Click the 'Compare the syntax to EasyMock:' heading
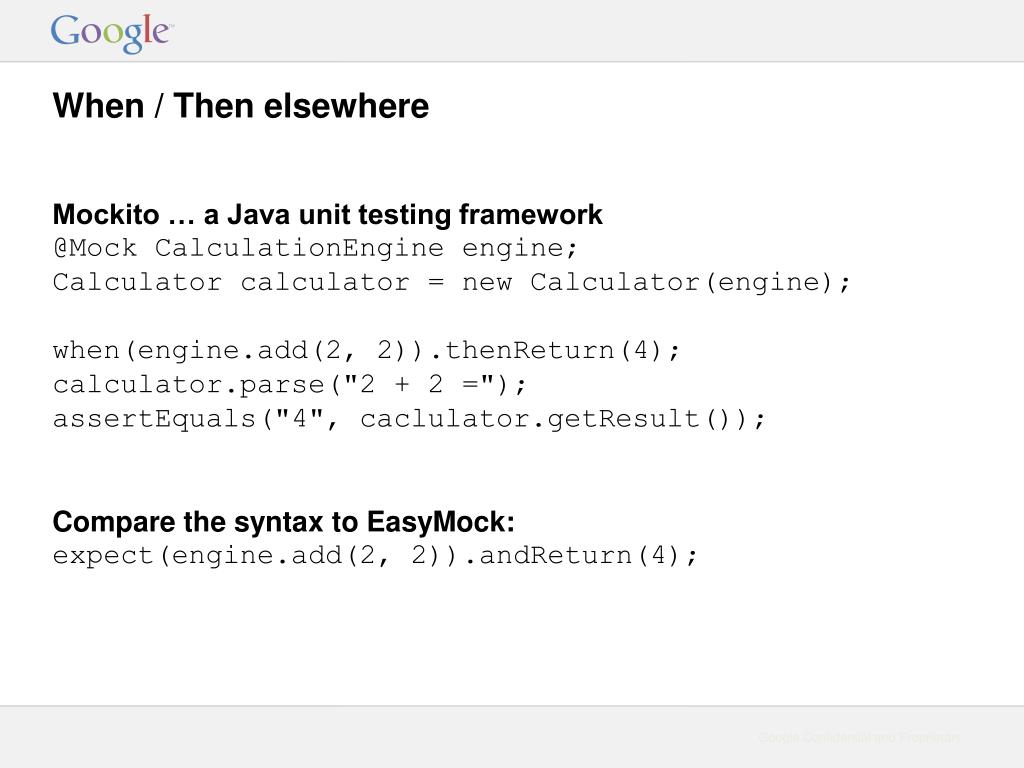Viewport: 1024px width, 768px height. point(283,522)
